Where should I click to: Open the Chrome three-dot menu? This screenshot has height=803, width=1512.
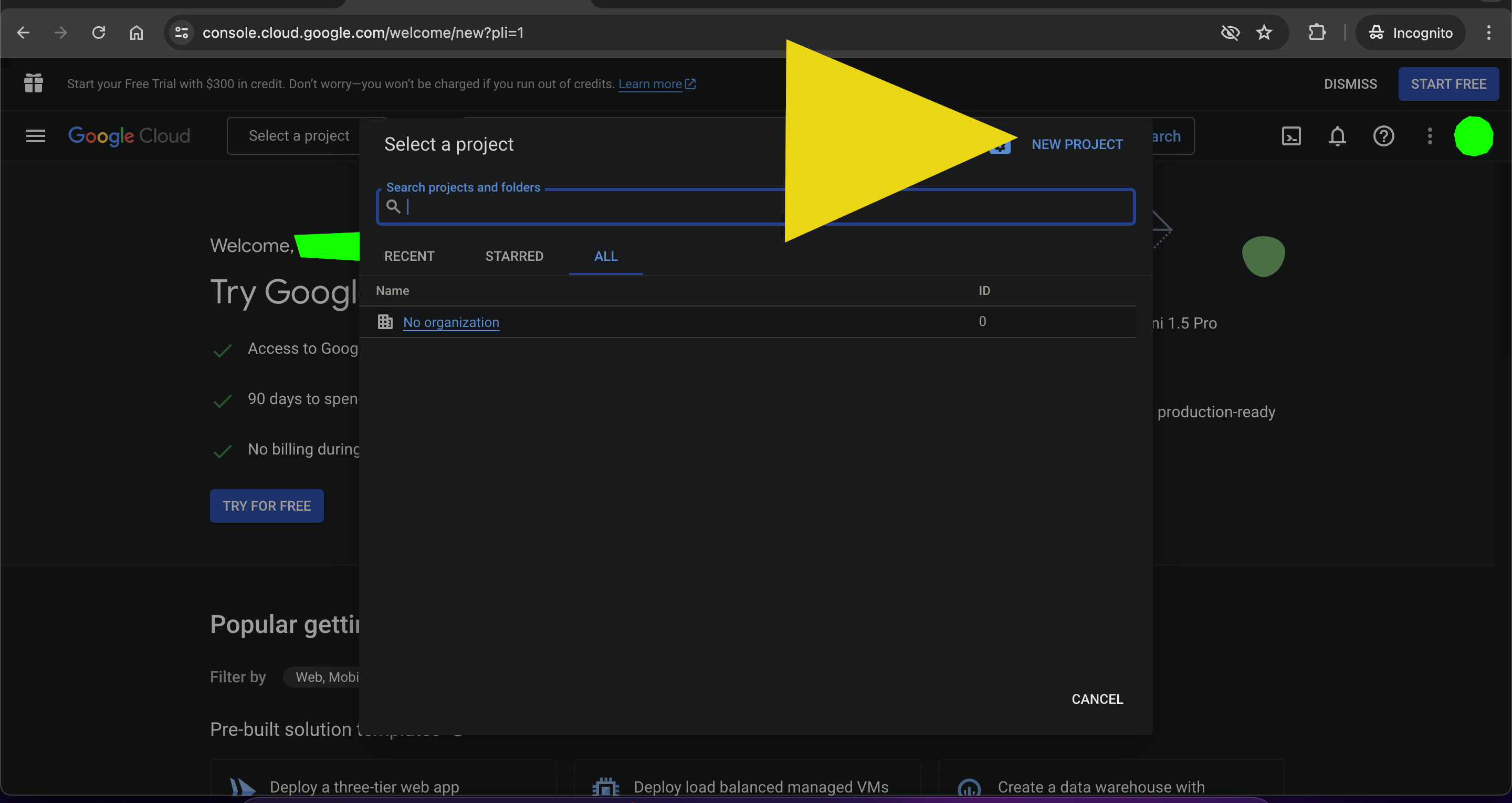coord(1488,33)
